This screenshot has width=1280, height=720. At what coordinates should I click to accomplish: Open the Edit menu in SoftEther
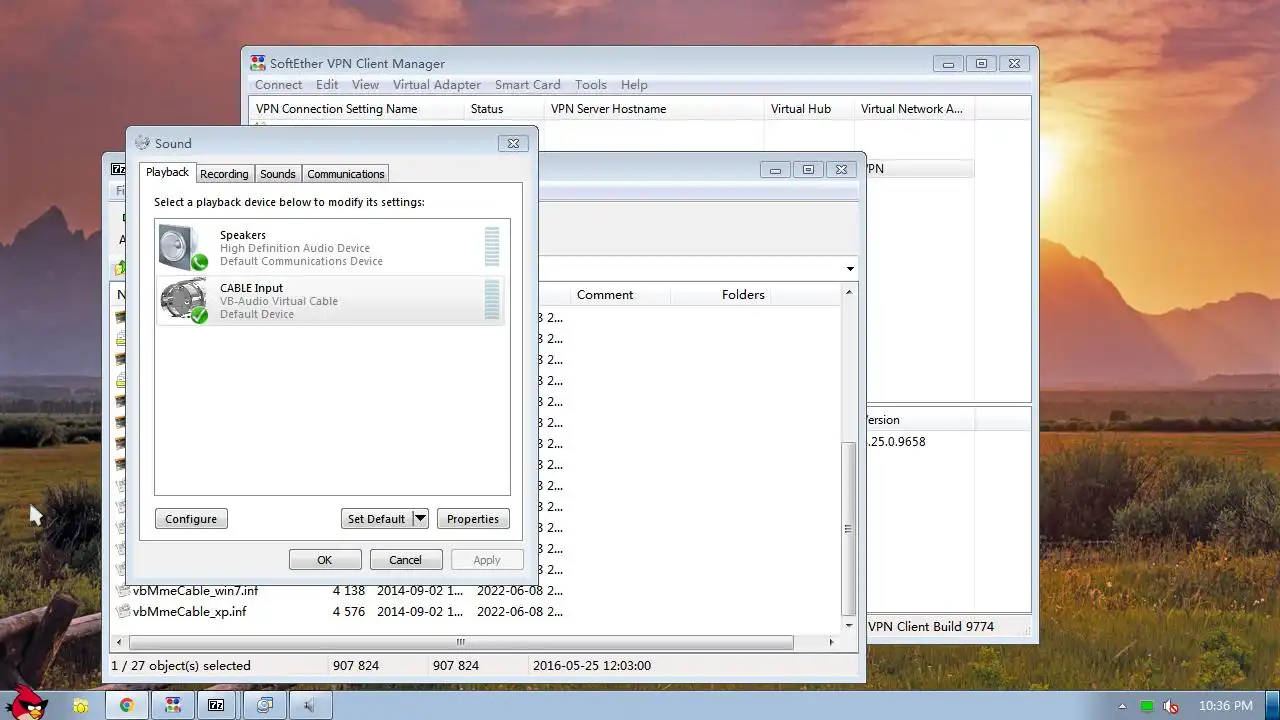point(327,85)
